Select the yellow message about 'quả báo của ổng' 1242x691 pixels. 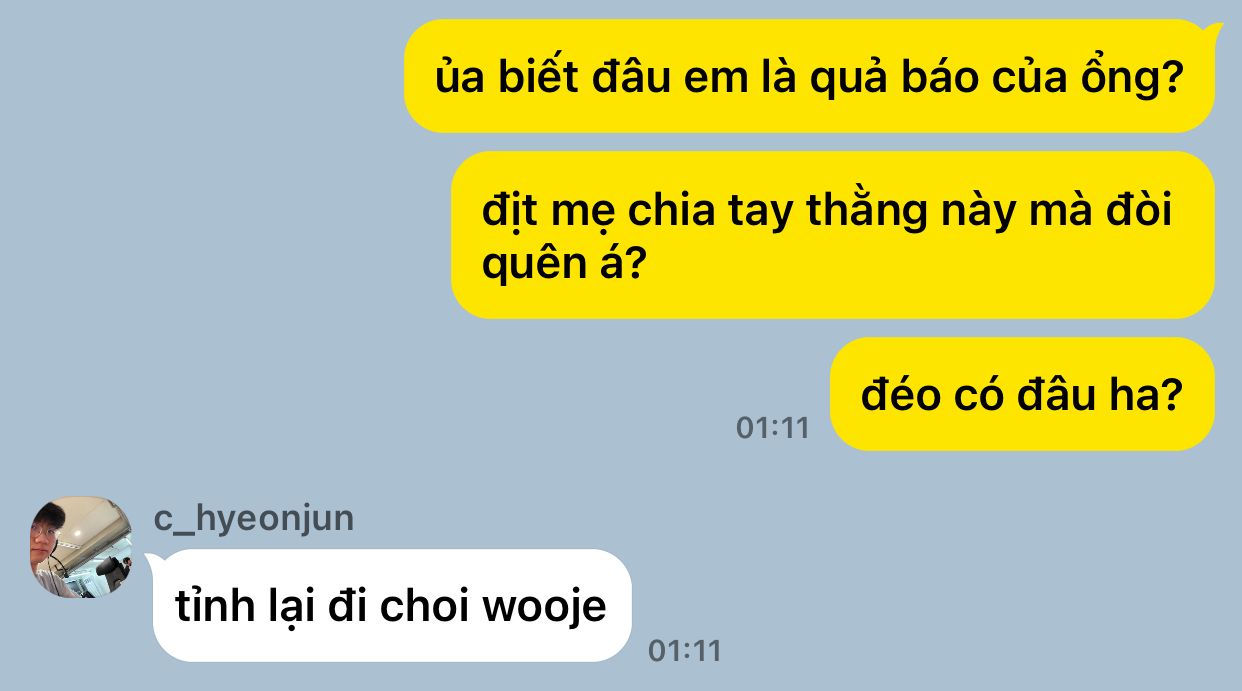tap(809, 77)
